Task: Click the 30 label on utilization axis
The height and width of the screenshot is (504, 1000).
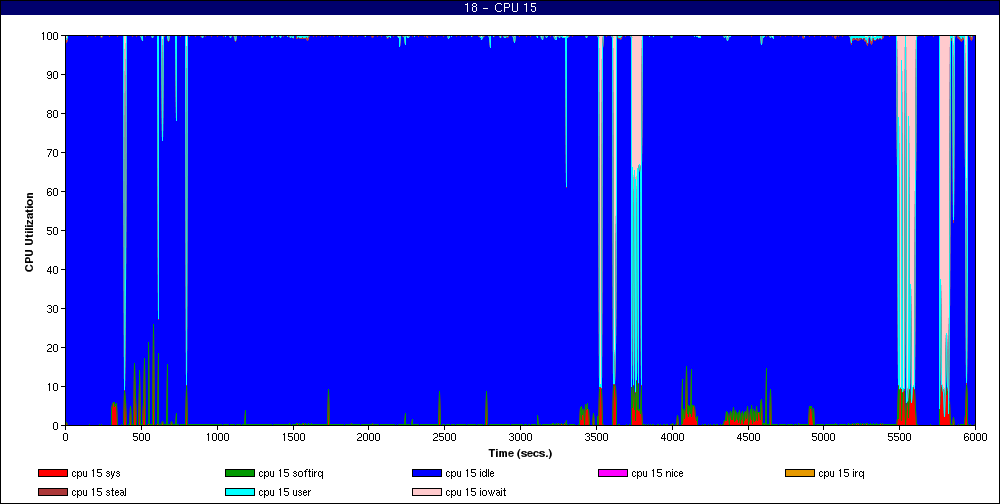Action: [54, 309]
